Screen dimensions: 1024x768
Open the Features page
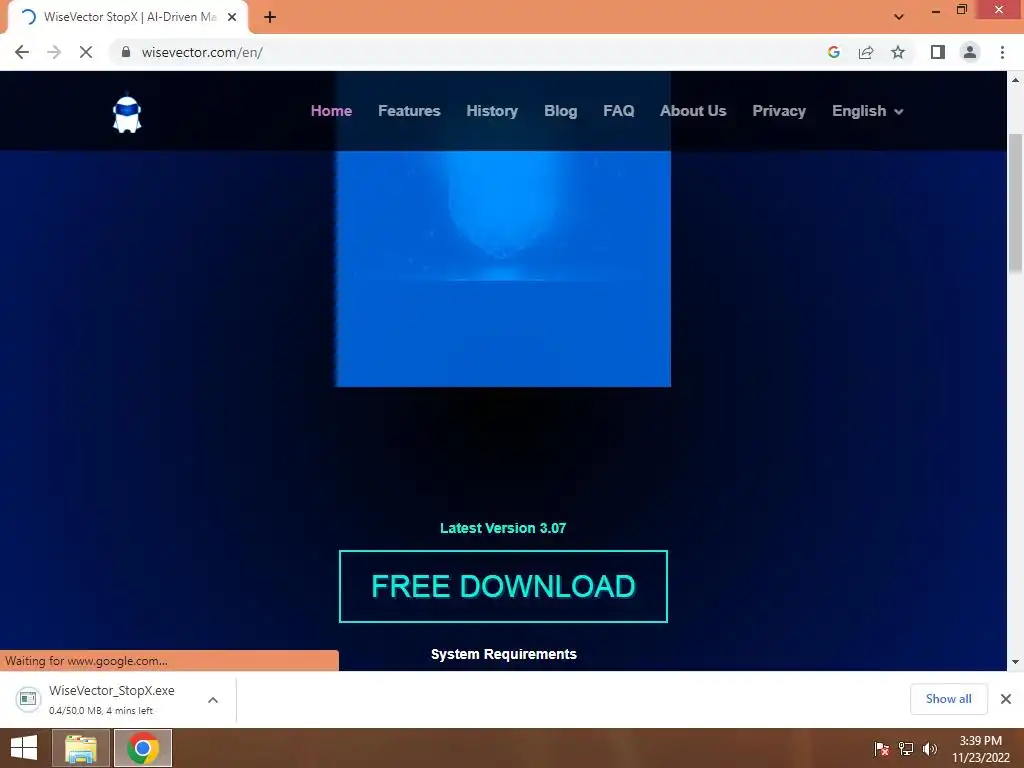coord(409,111)
